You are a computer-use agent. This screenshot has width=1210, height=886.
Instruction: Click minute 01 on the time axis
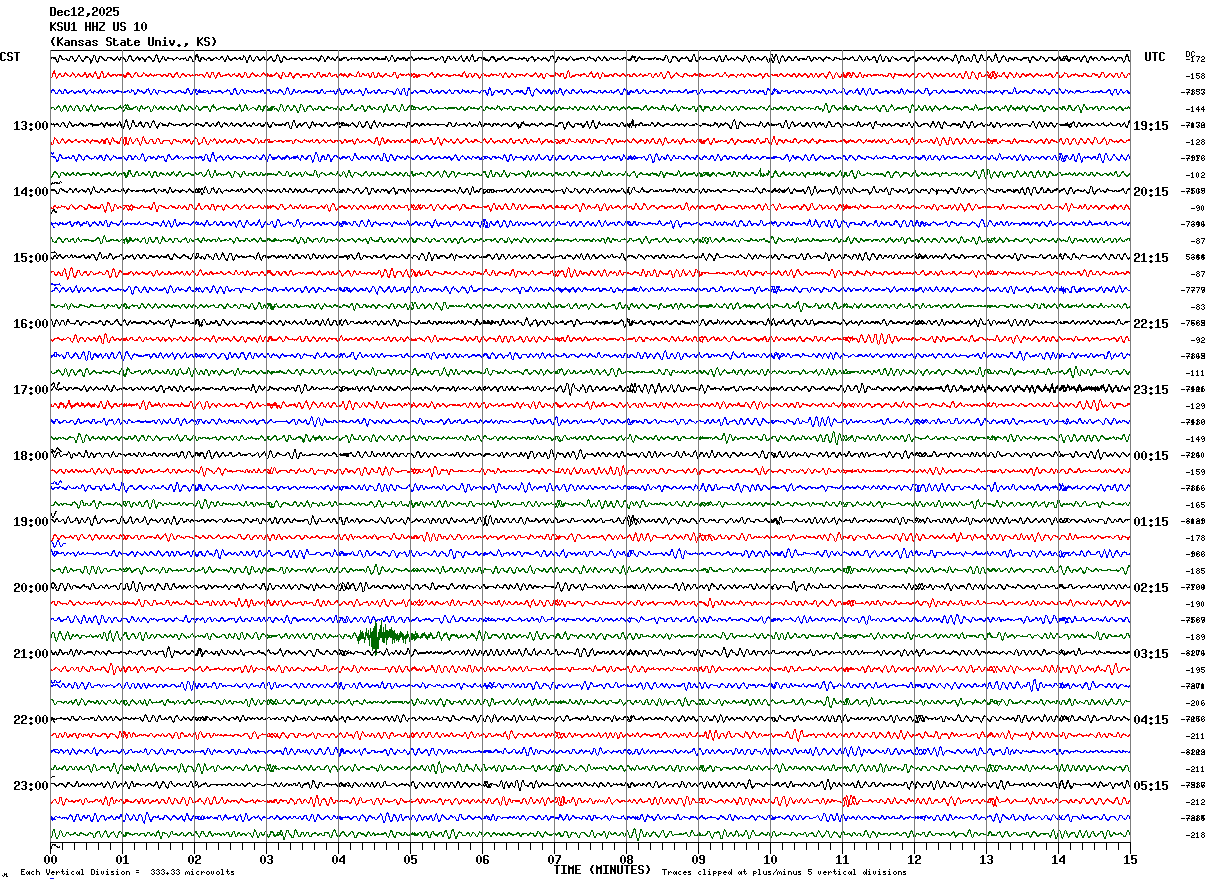(x=123, y=859)
